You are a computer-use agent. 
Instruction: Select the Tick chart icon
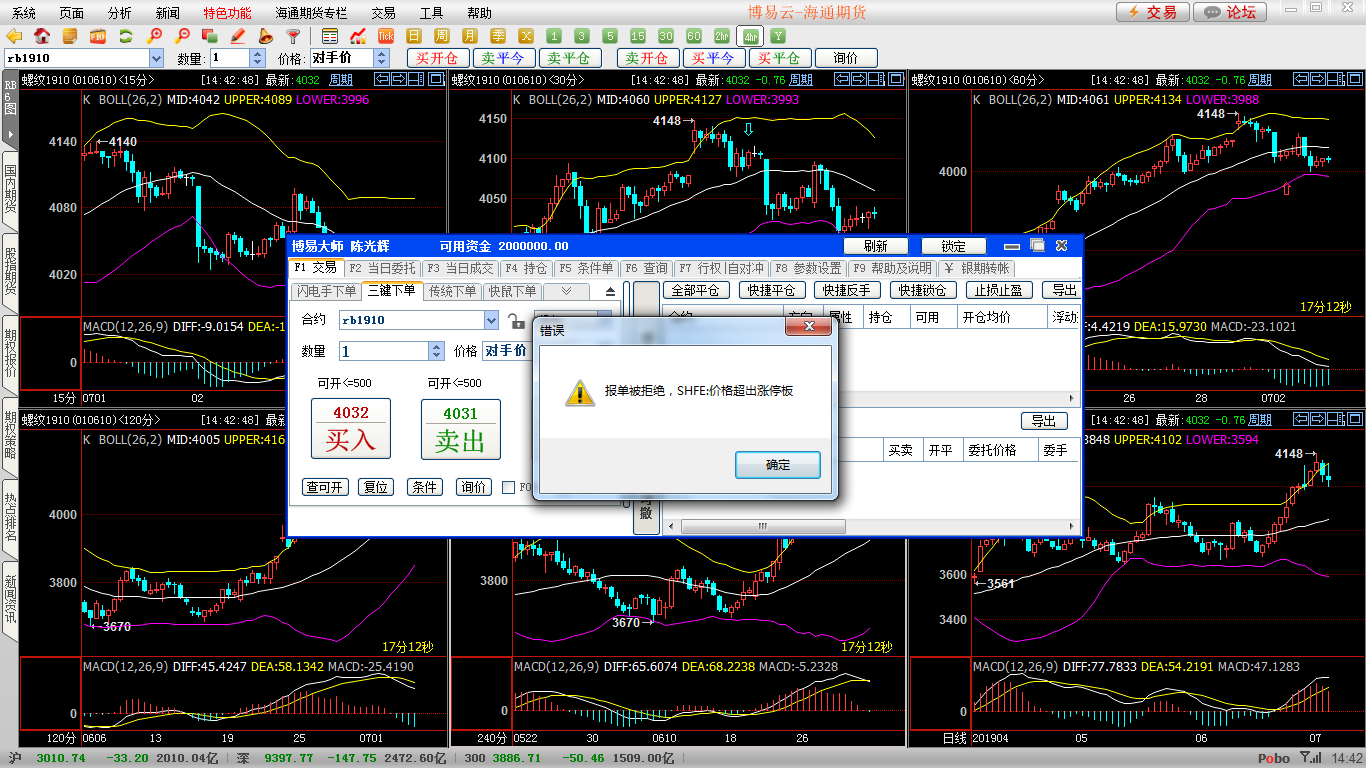click(x=385, y=36)
